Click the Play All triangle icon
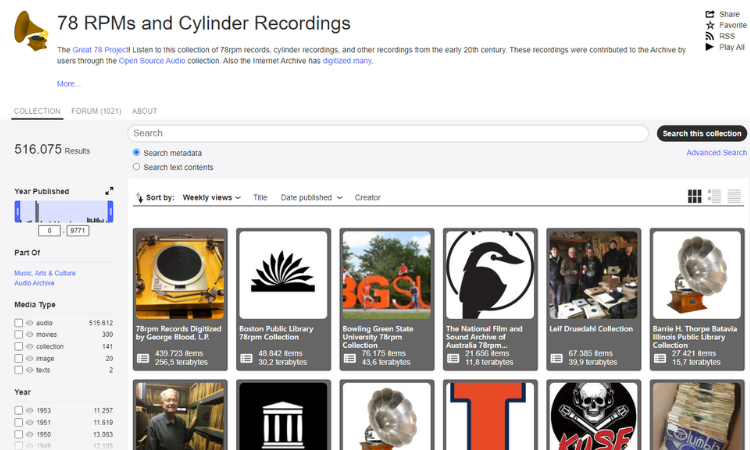The width and height of the screenshot is (750, 450). [x=710, y=47]
